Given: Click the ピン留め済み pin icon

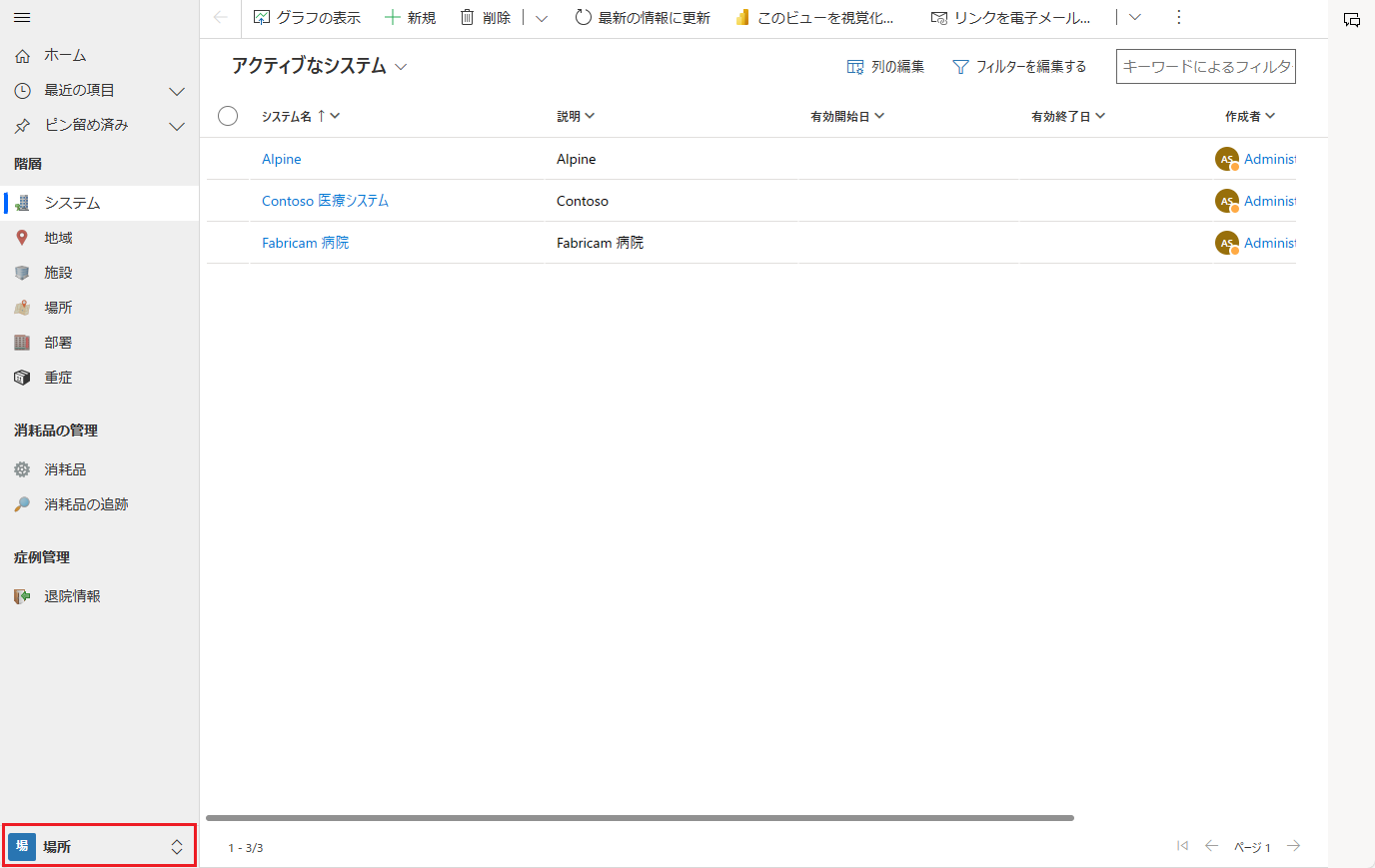Looking at the screenshot, I should click(x=22, y=126).
